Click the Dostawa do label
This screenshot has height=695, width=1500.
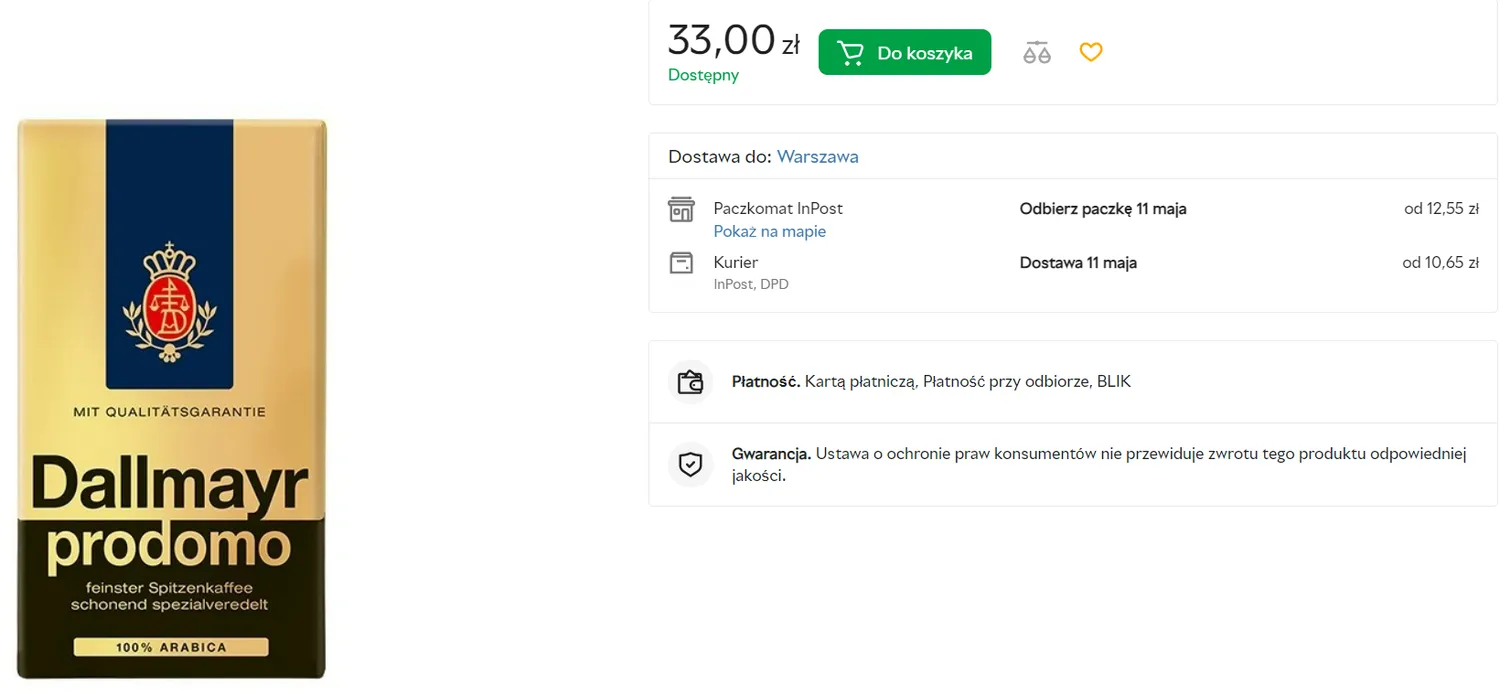click(720, 156)
